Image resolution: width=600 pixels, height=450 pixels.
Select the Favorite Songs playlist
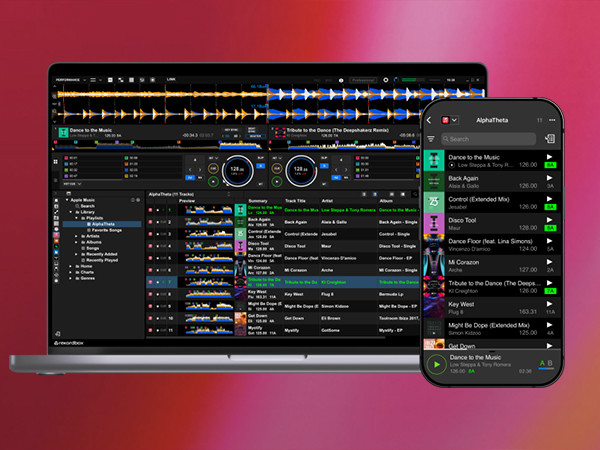104,230
